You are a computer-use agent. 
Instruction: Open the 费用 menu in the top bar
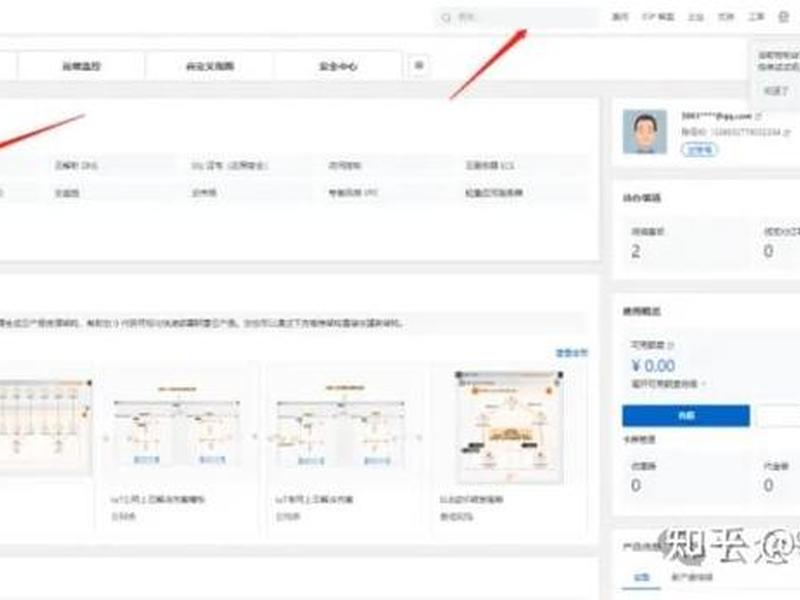click(x=620, y=17)
